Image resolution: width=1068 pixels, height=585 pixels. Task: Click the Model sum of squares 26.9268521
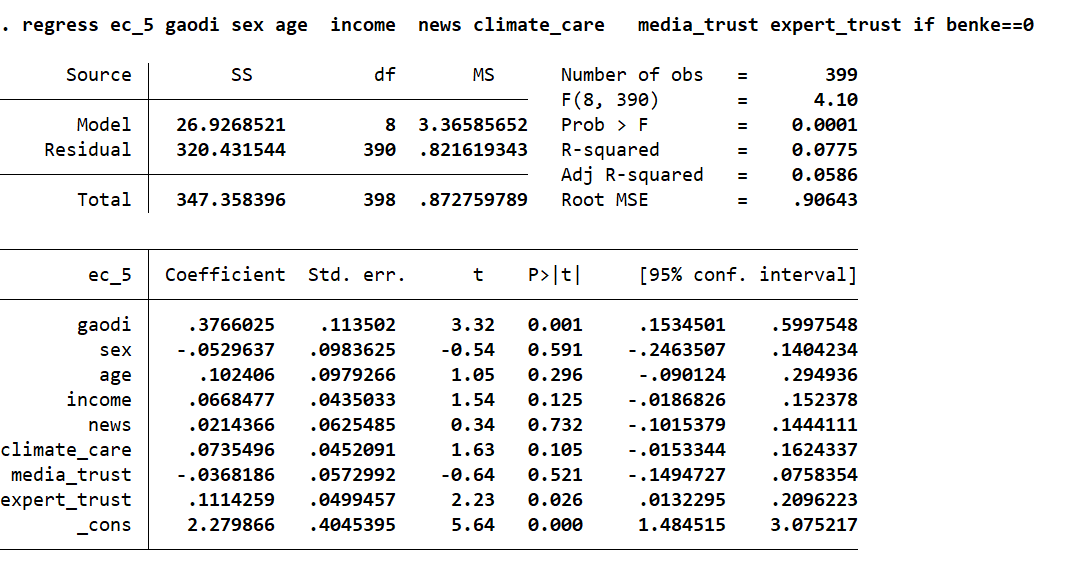(231, 125)
